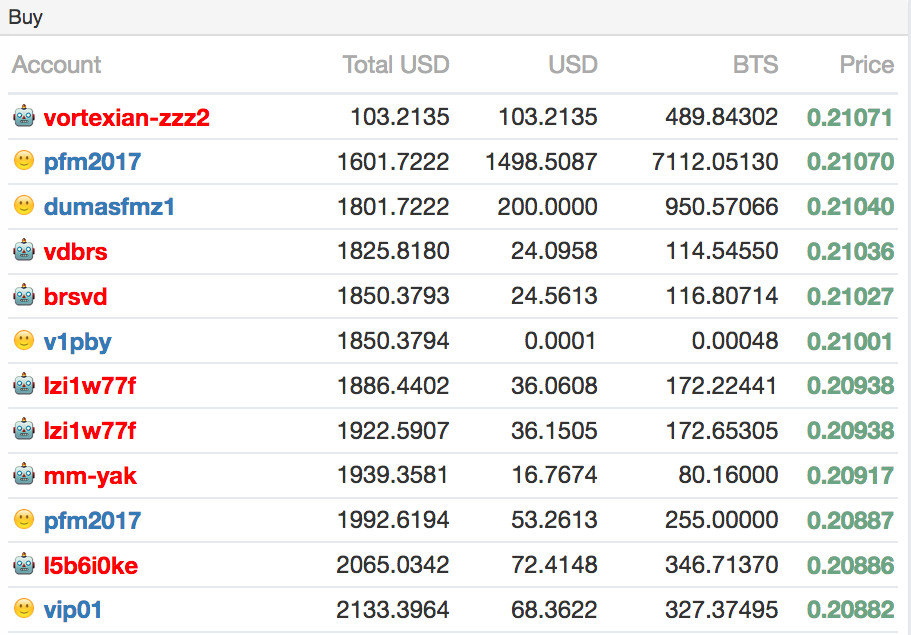Click the USD value 200.0000
This screenshot has height=635, width=911.
[x=547, y=207]
